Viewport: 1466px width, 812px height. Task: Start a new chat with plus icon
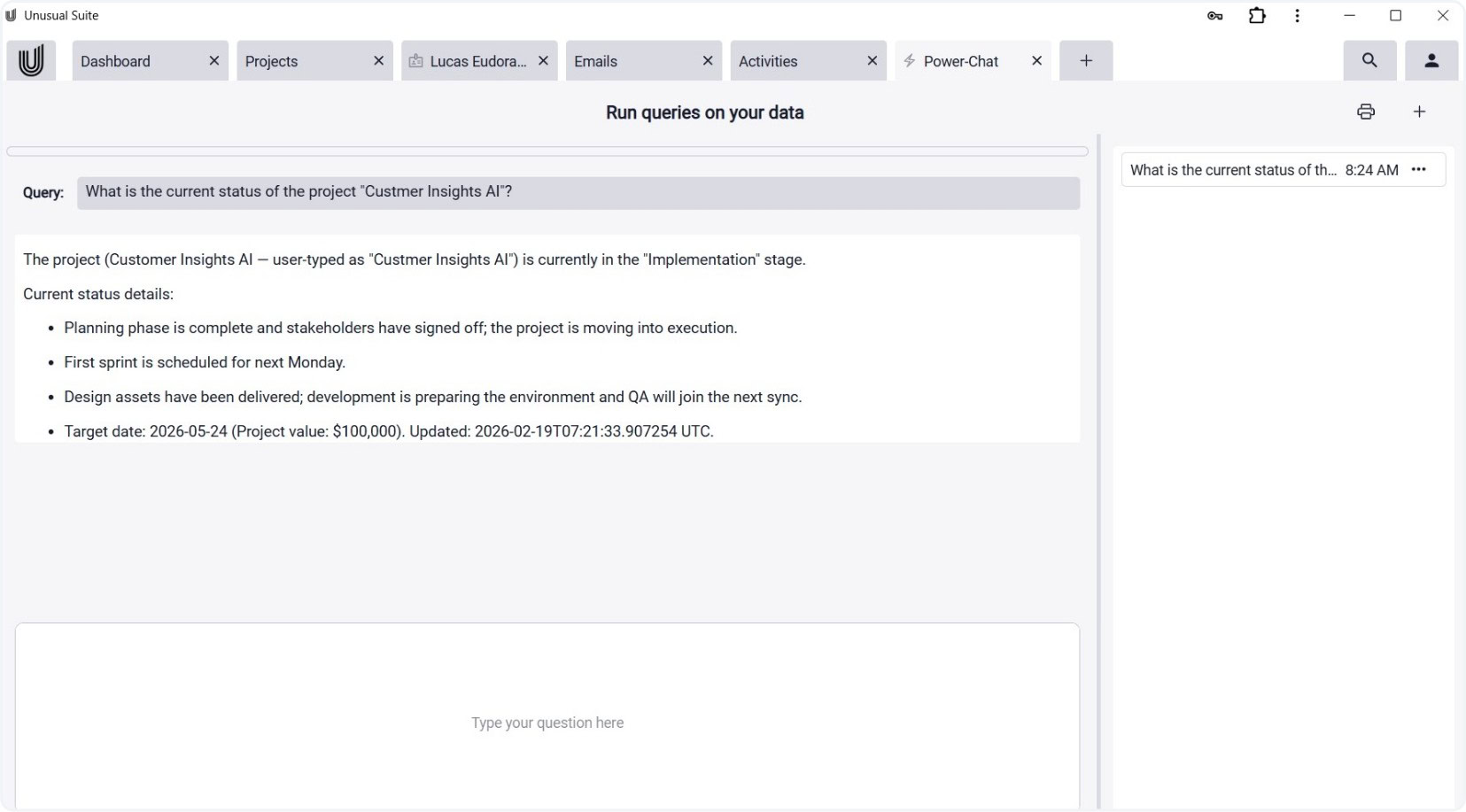1419,112
